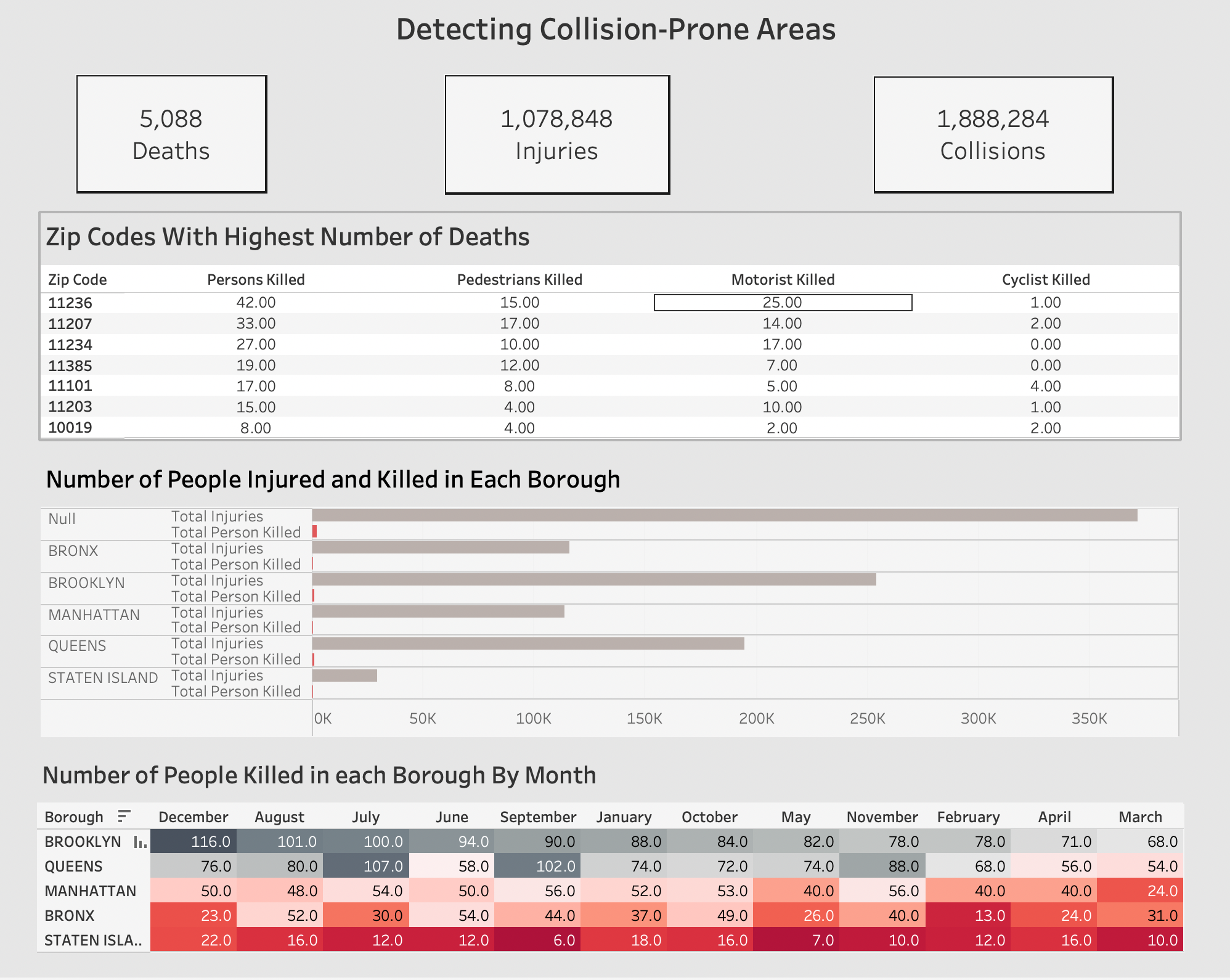The width and height of the screenshot is (1230, 980).
Task: Click the March month column header
Action: 1141,817
